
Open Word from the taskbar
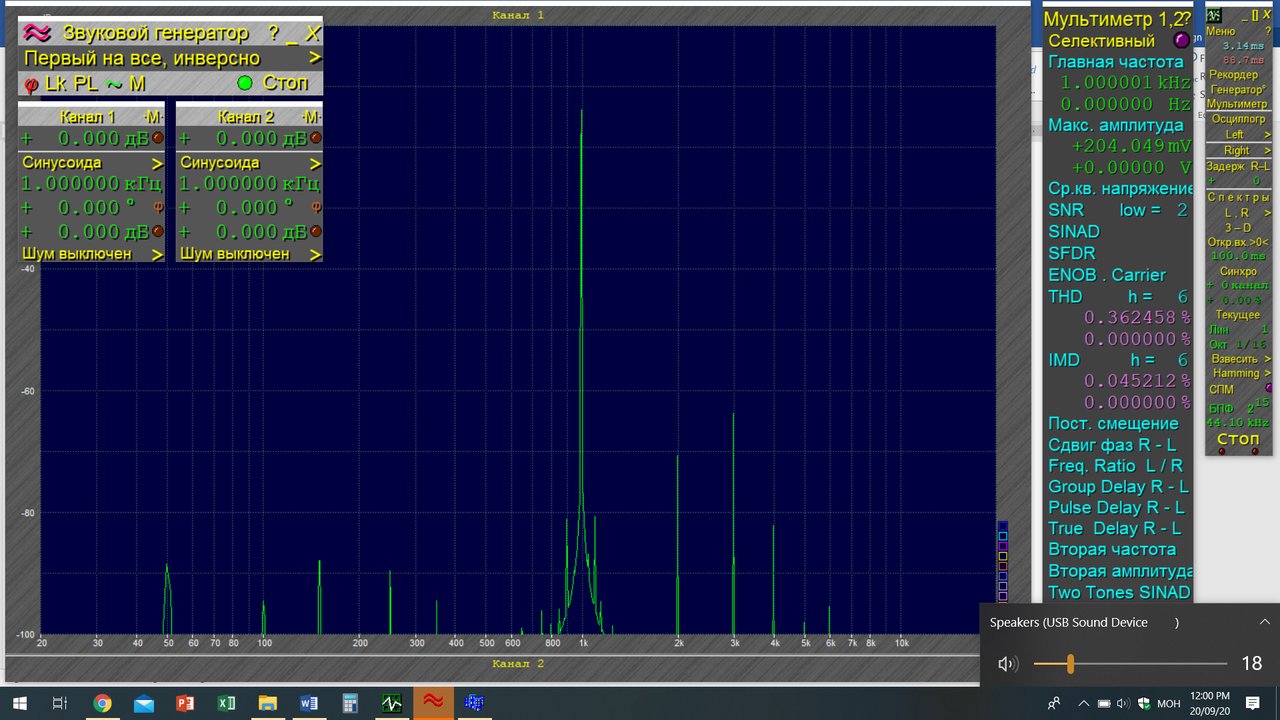(308, 703)
